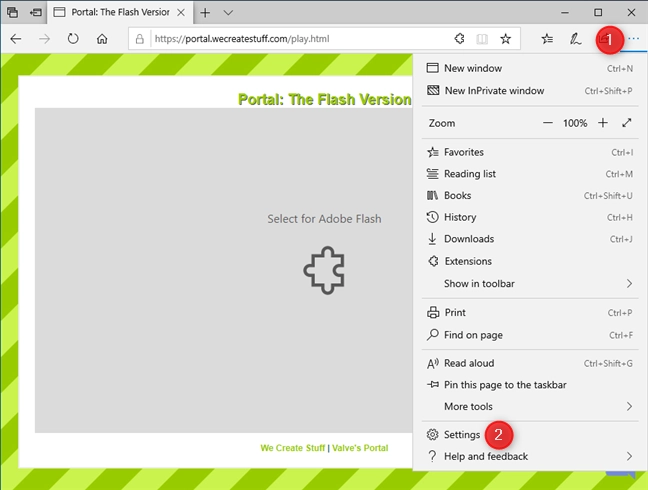This screenshot has width=648, height=490.
Task: Click the Back navigation arrow
Action: pos(16,39)
